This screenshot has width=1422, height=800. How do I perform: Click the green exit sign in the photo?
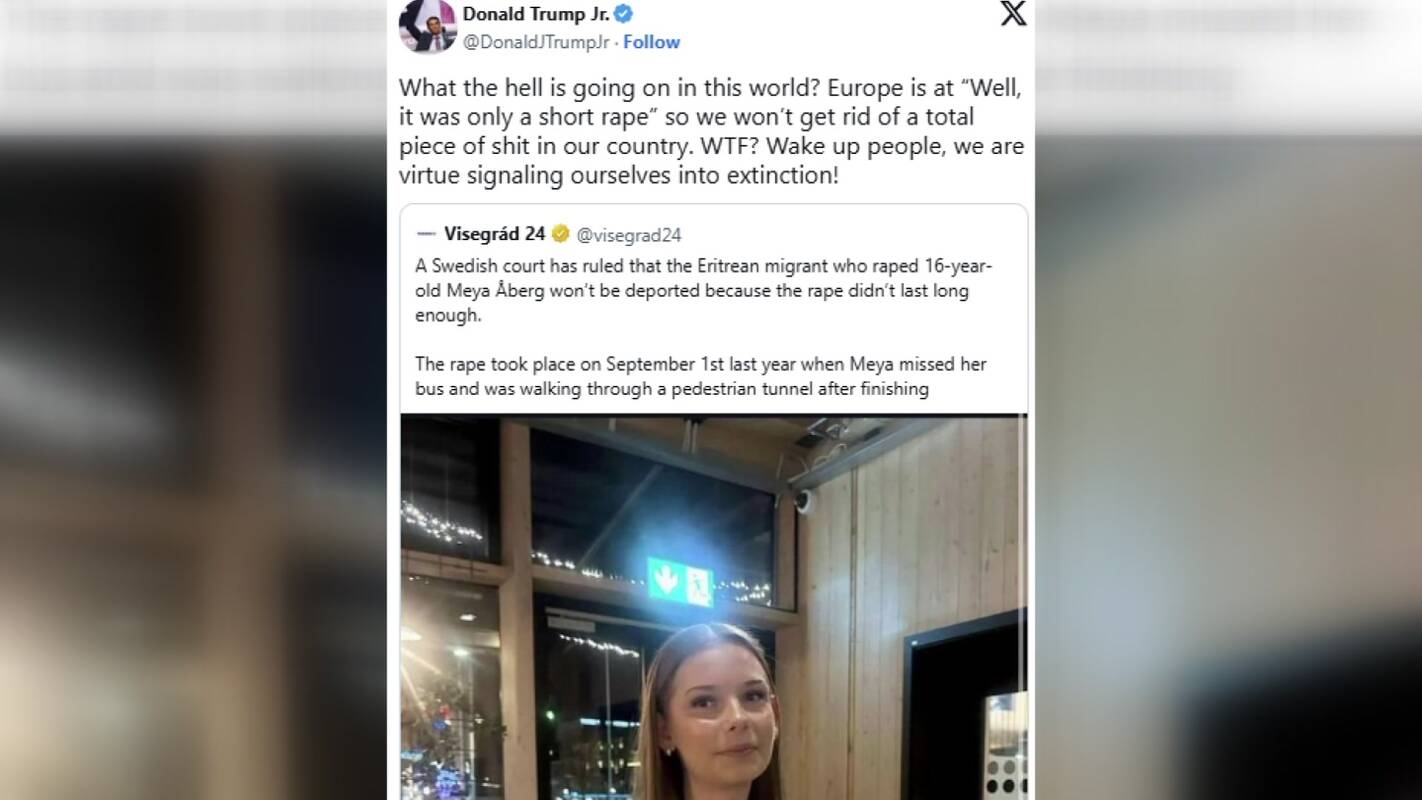(x=680, y=583)
